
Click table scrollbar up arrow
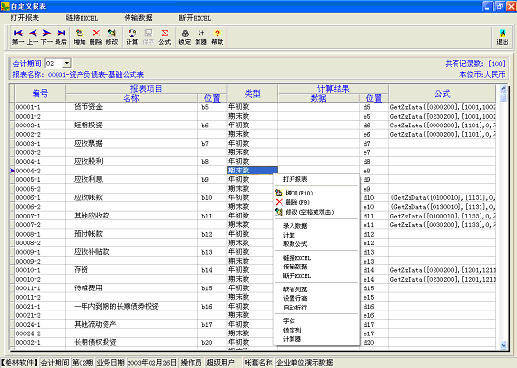[x=503, y=89]
